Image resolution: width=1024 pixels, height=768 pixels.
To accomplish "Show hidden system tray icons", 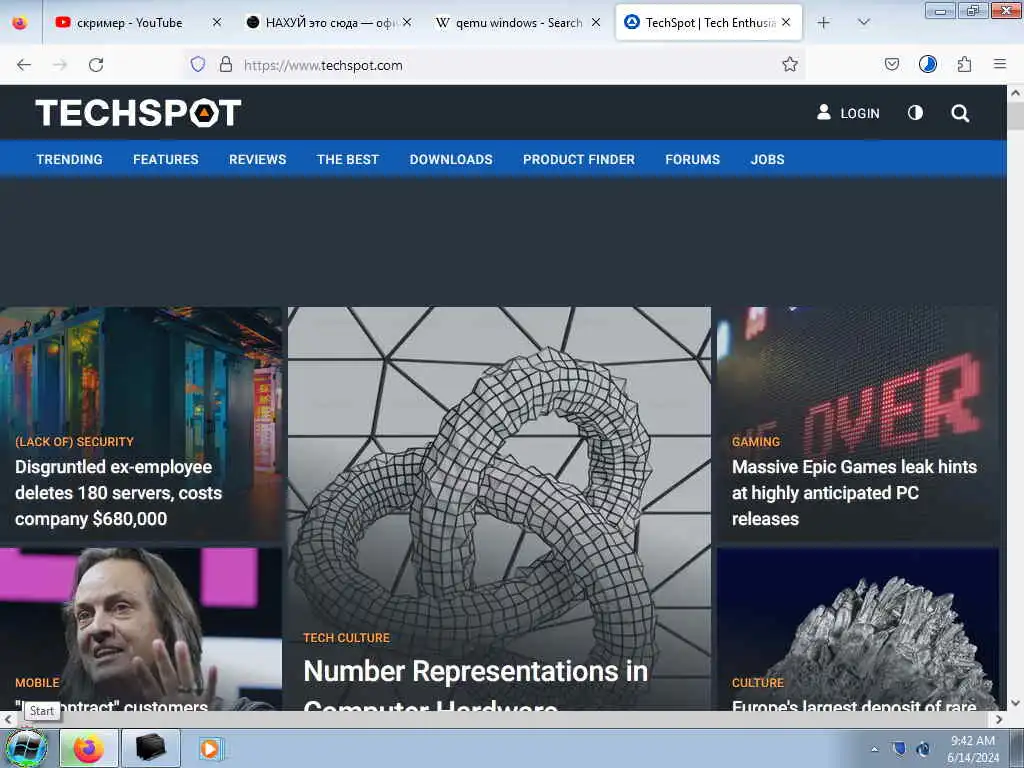I will pos(874,749).
